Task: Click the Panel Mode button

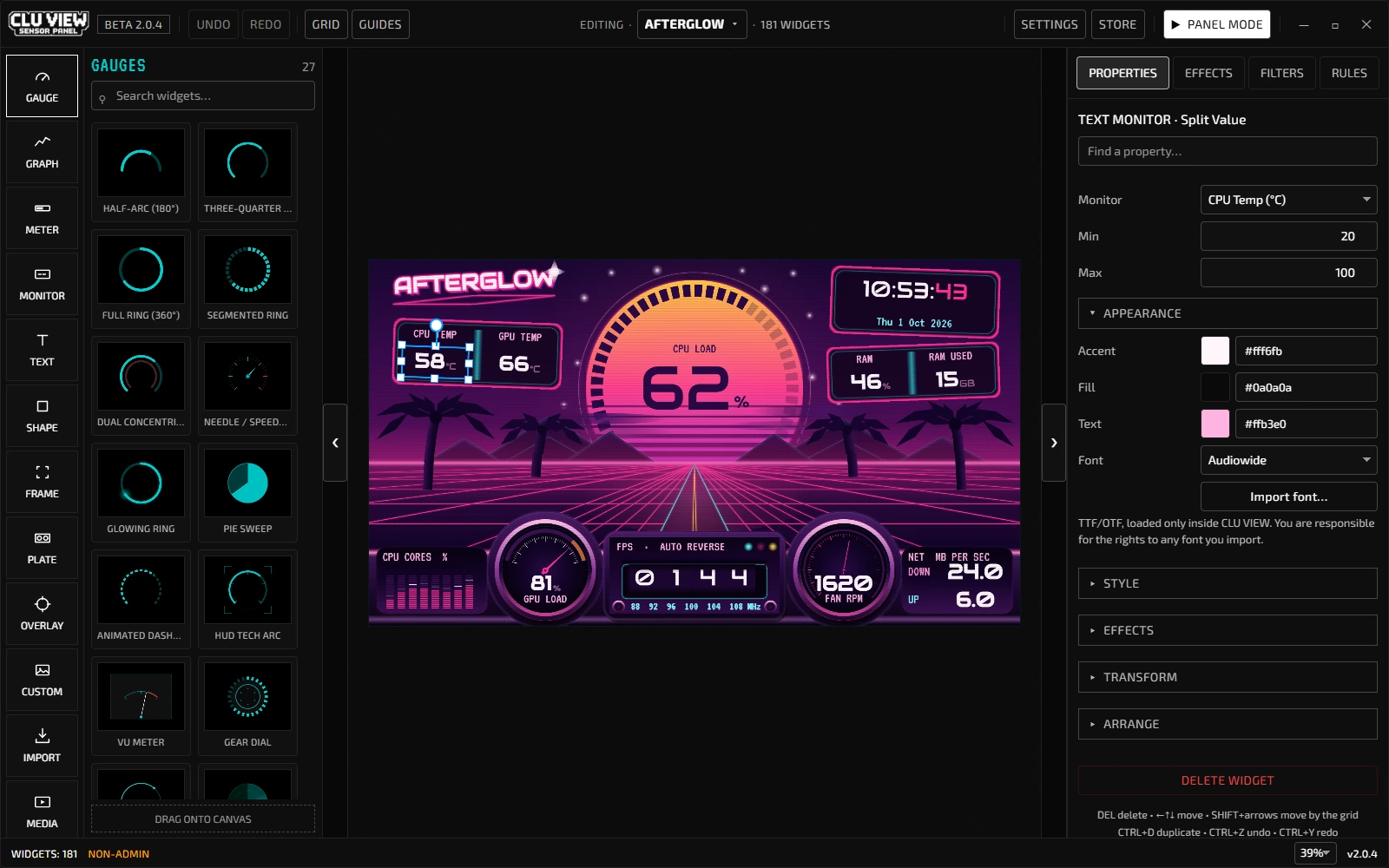Action: (1216, 24)
